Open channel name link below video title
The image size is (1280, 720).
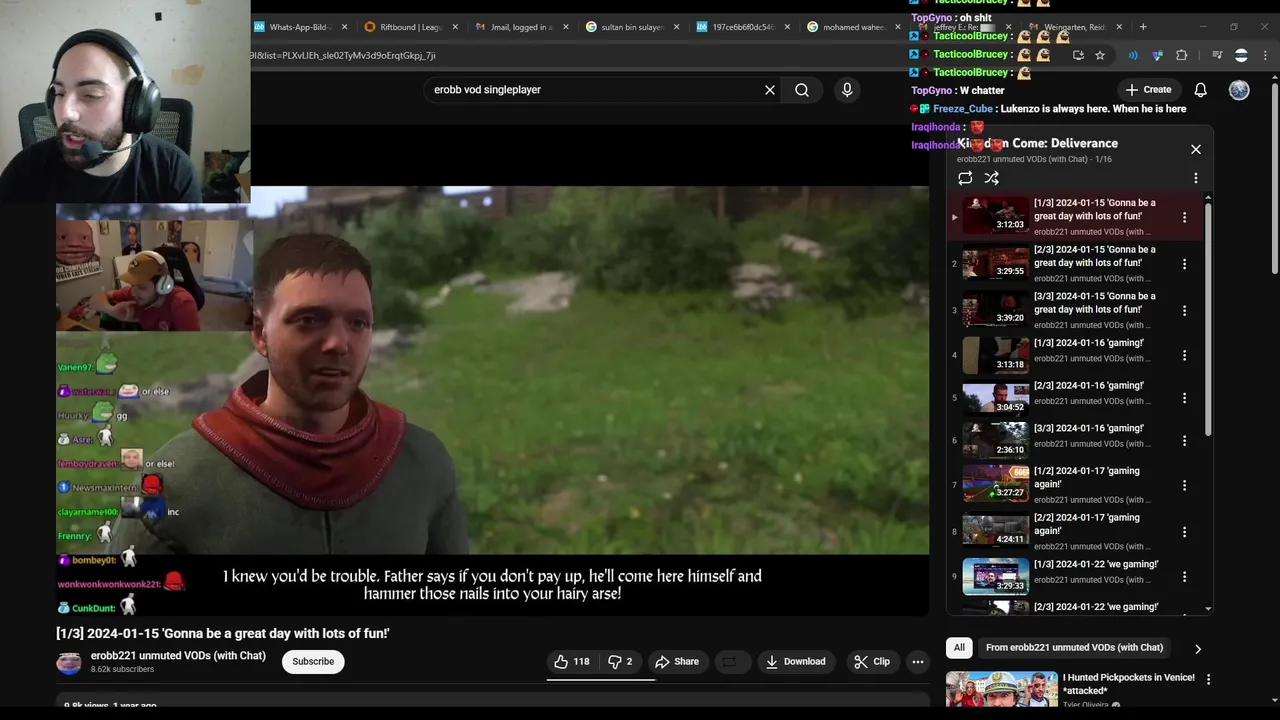click(178, 656)
